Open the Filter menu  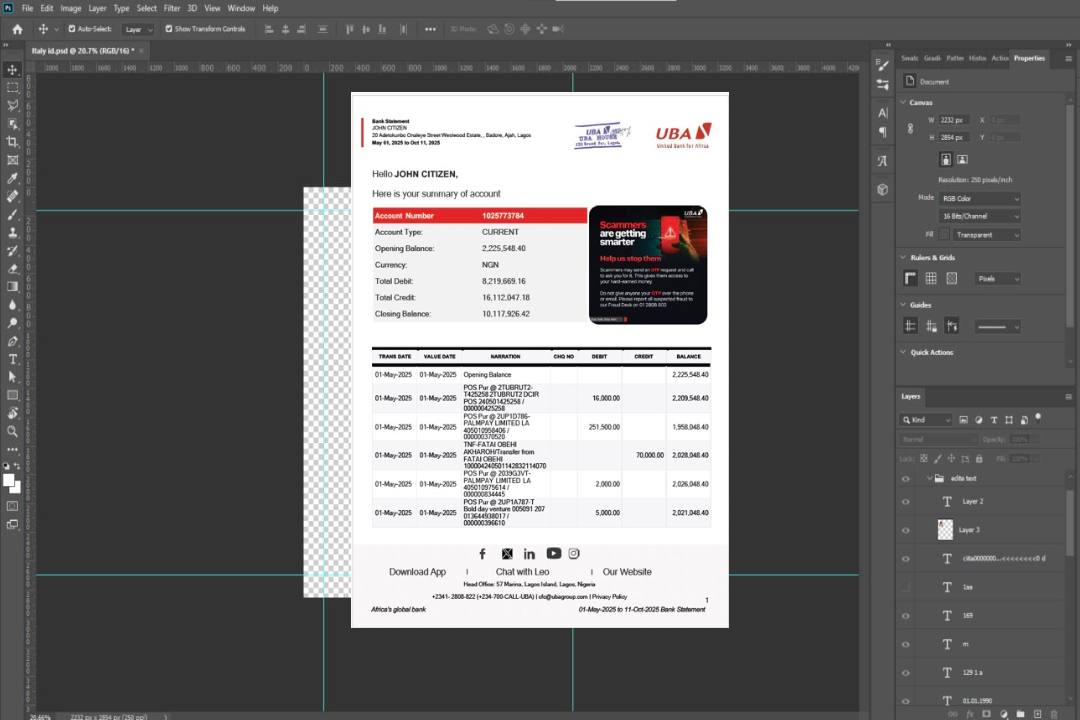pos(172,8)
